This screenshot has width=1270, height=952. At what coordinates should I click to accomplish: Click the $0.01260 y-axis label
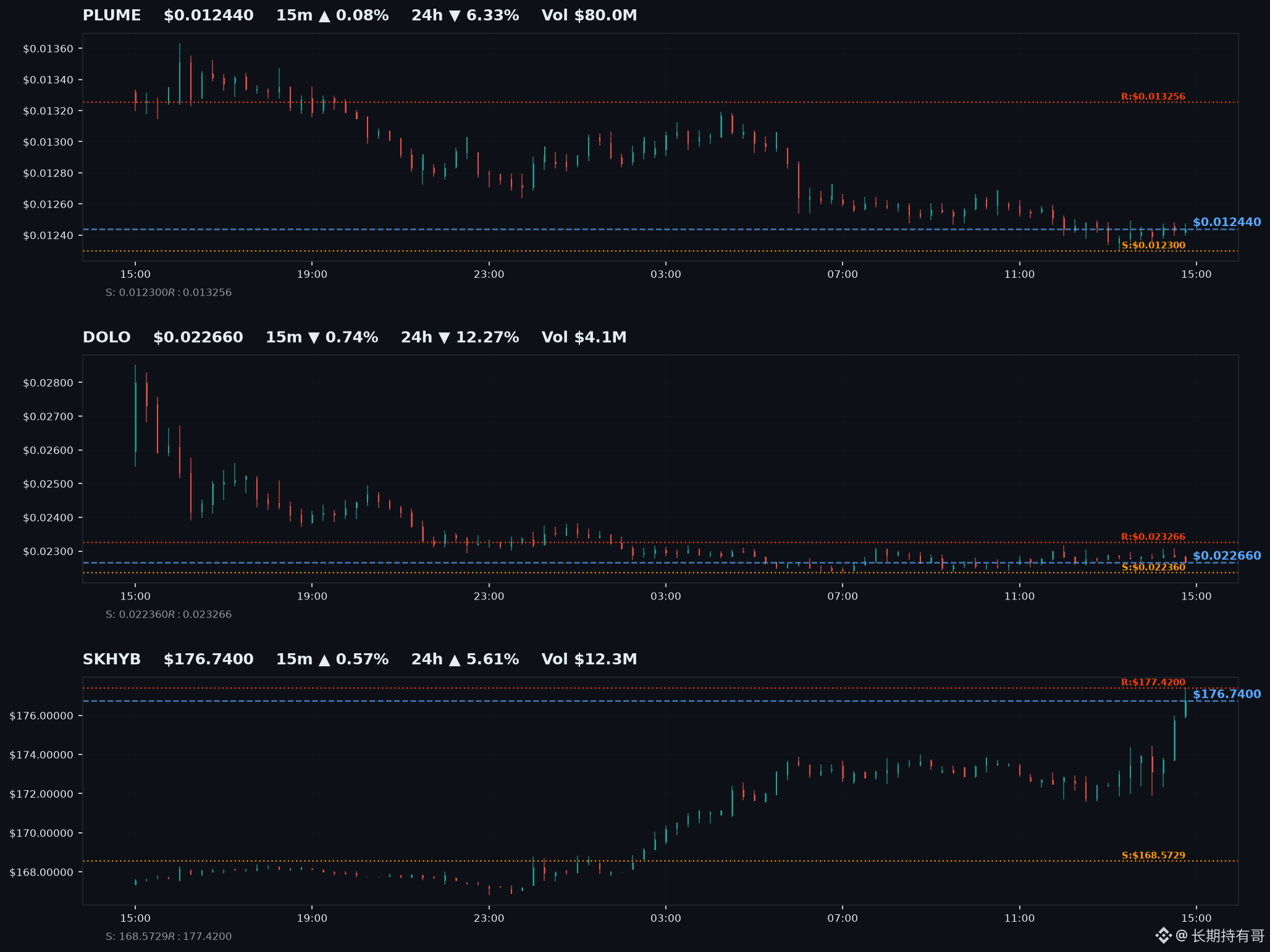(x=48, y=204)
